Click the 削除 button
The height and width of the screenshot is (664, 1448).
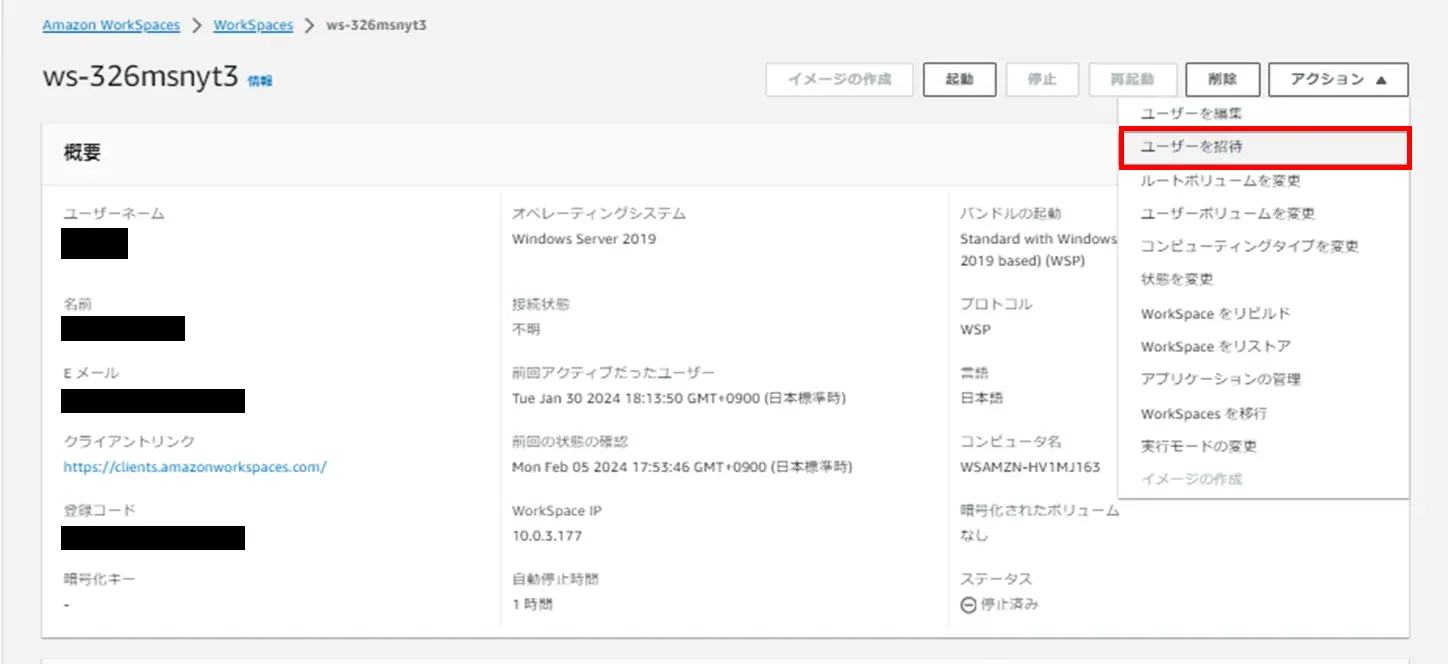pos(1222,80)
